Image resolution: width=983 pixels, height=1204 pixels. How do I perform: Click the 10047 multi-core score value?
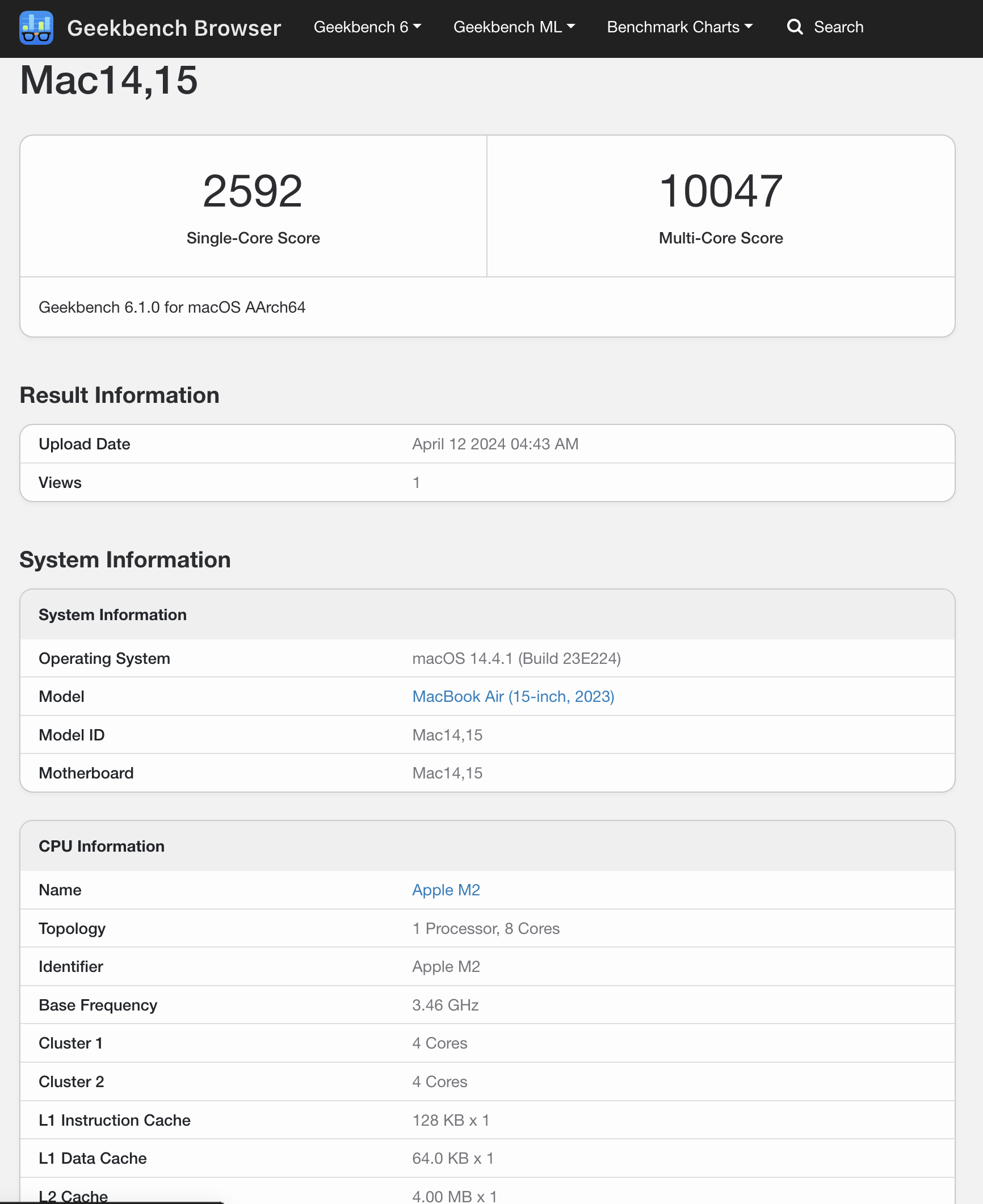point(721,191)
